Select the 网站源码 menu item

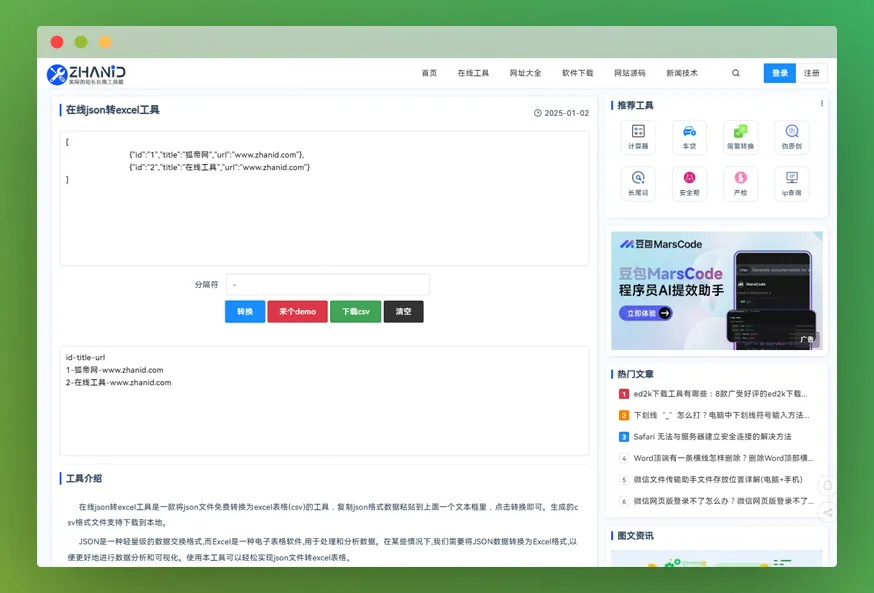pyautogui.click(x=630, y=73)
